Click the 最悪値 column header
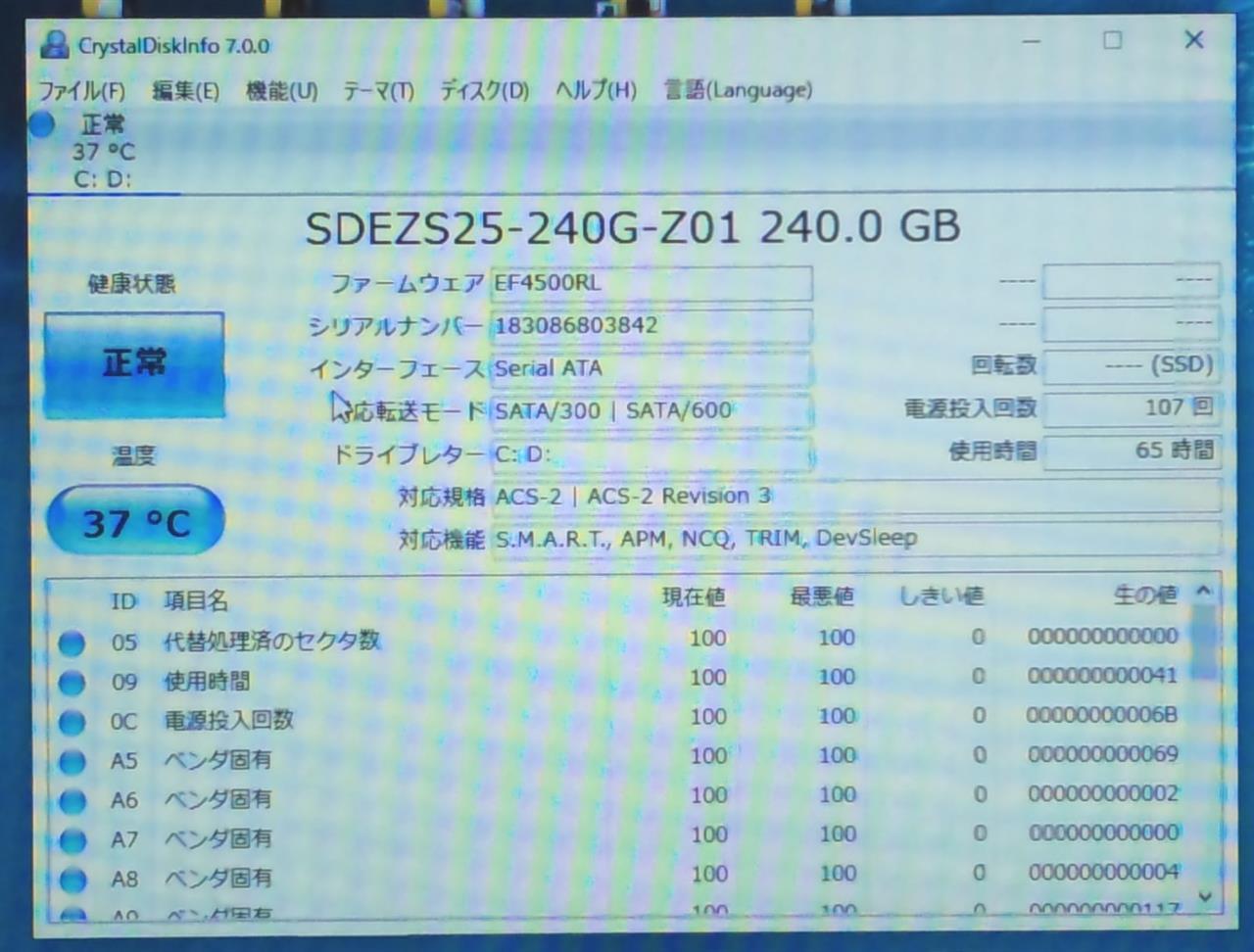Screen dimensions: 1254x952 (x=822, y=595)
